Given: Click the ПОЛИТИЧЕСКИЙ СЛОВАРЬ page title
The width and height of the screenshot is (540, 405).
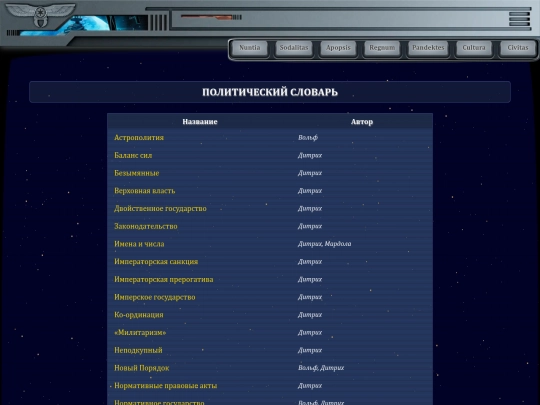Looking at the screenshot, I should 270,92.
